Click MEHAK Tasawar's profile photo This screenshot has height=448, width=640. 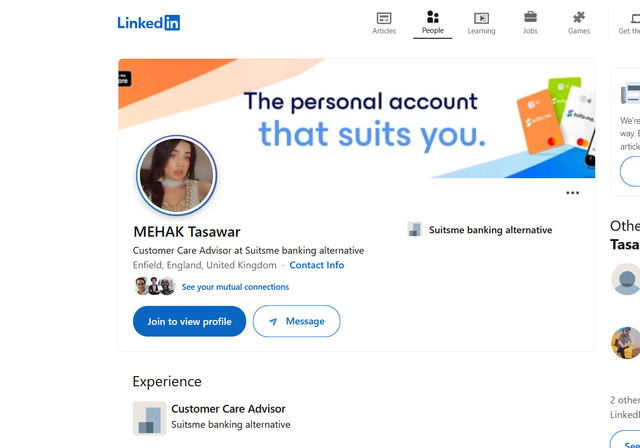(x=176, y=176)
